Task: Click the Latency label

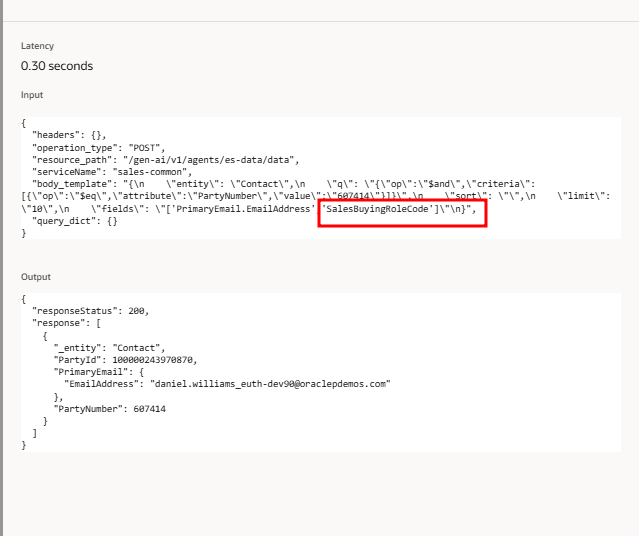Action: pos(37,46)
